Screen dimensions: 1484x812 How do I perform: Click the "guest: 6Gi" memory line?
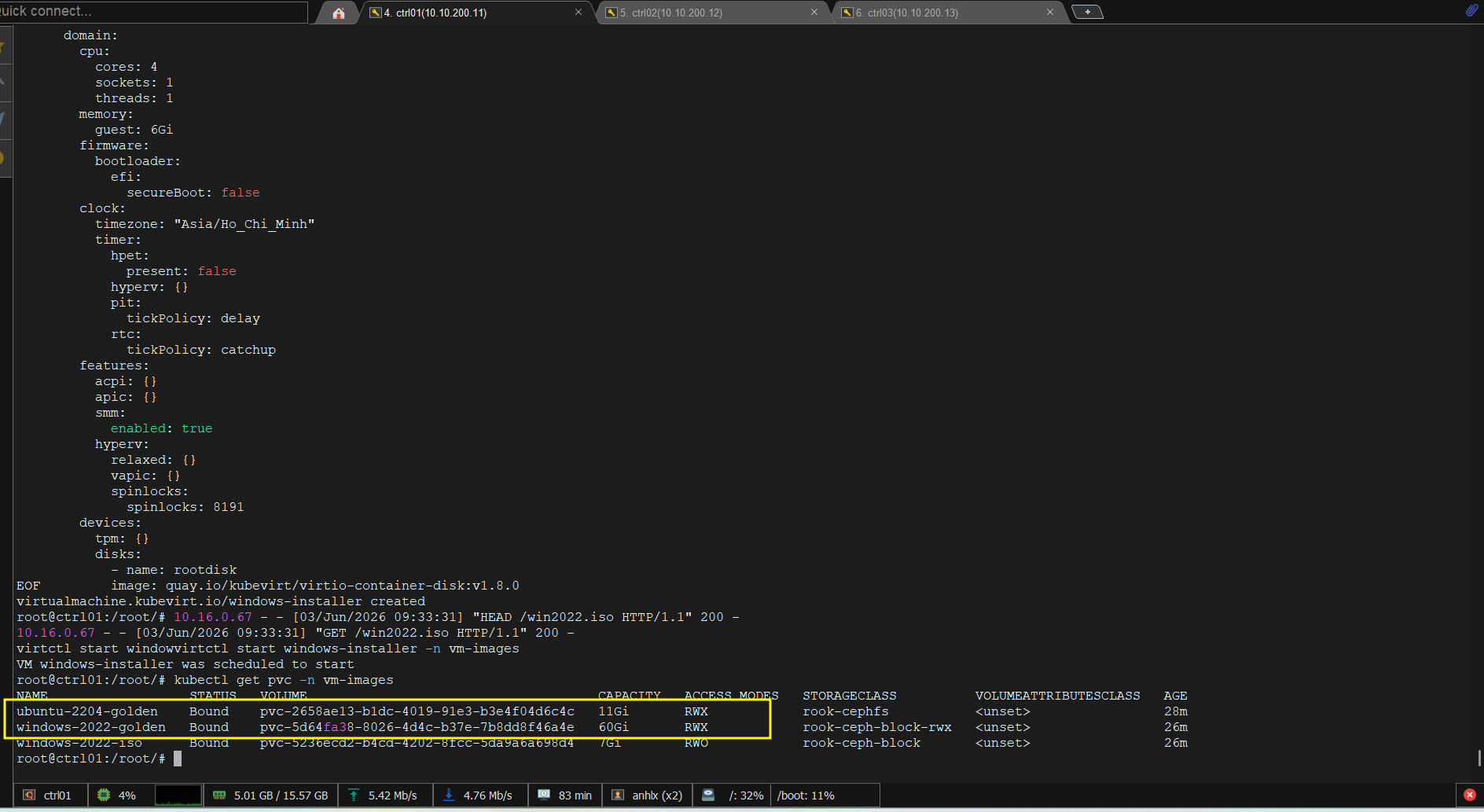[134, 130]
